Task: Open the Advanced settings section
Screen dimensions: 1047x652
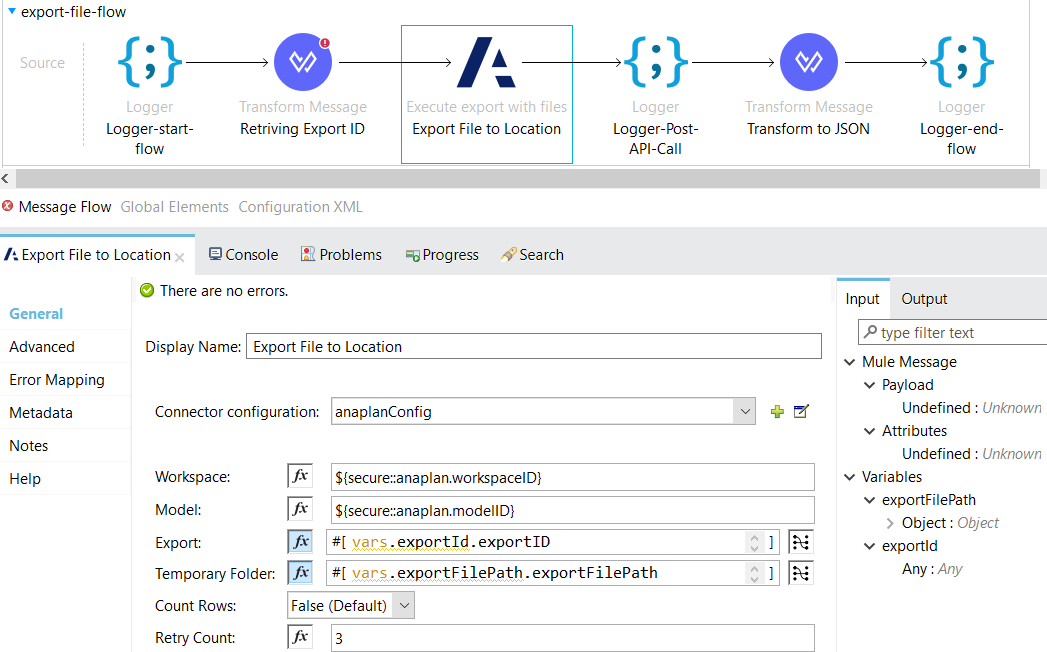Action: (41, 347)
